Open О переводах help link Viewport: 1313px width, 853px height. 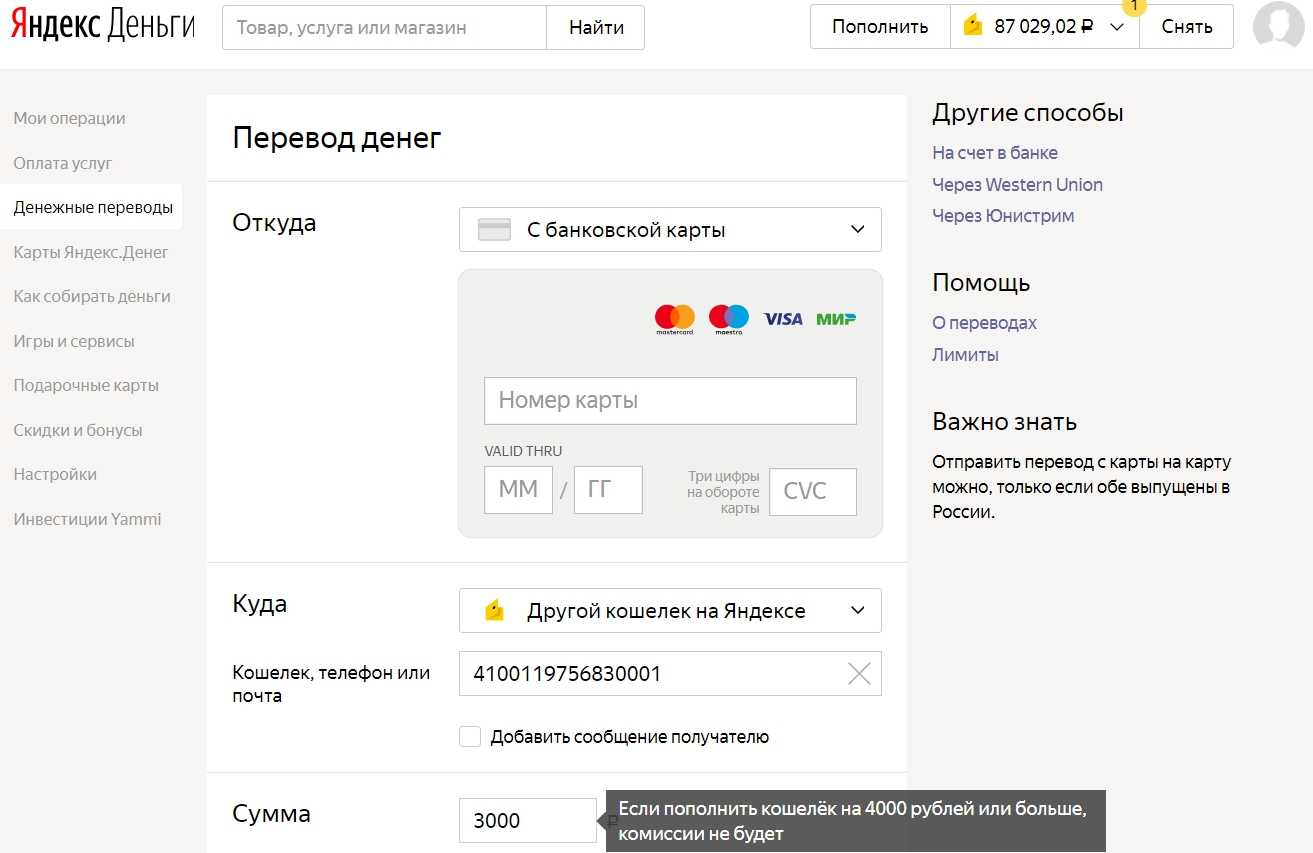click(x=984, y=323)
